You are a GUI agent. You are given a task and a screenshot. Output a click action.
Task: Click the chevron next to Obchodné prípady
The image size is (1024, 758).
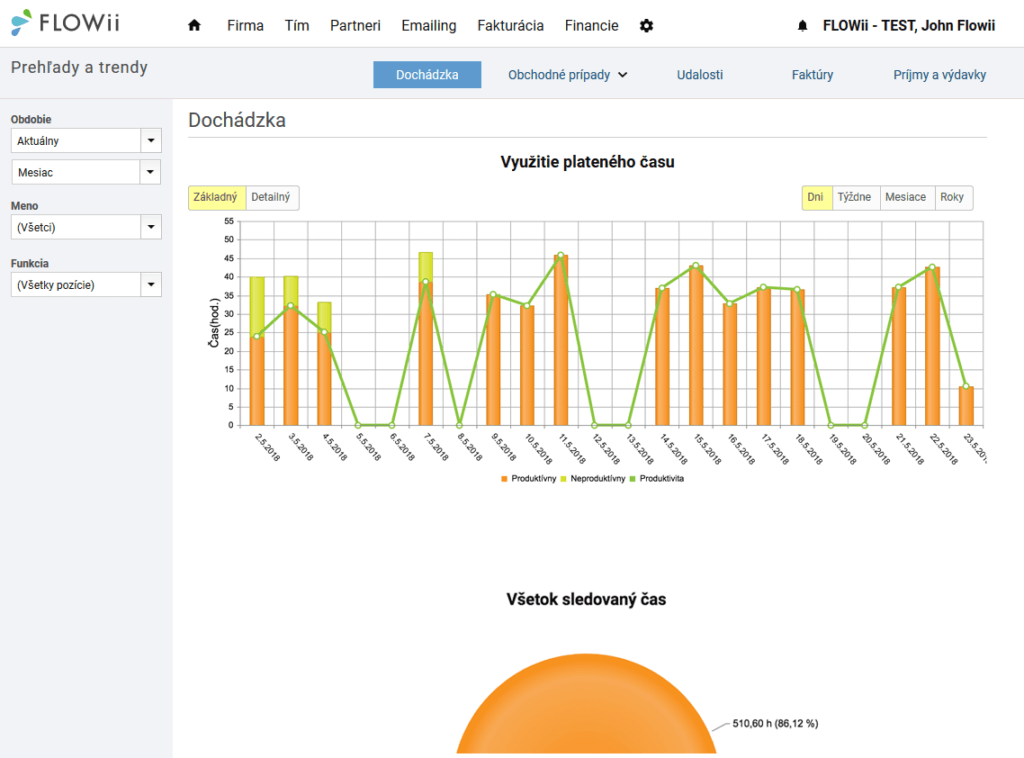(x=622, y=75)
